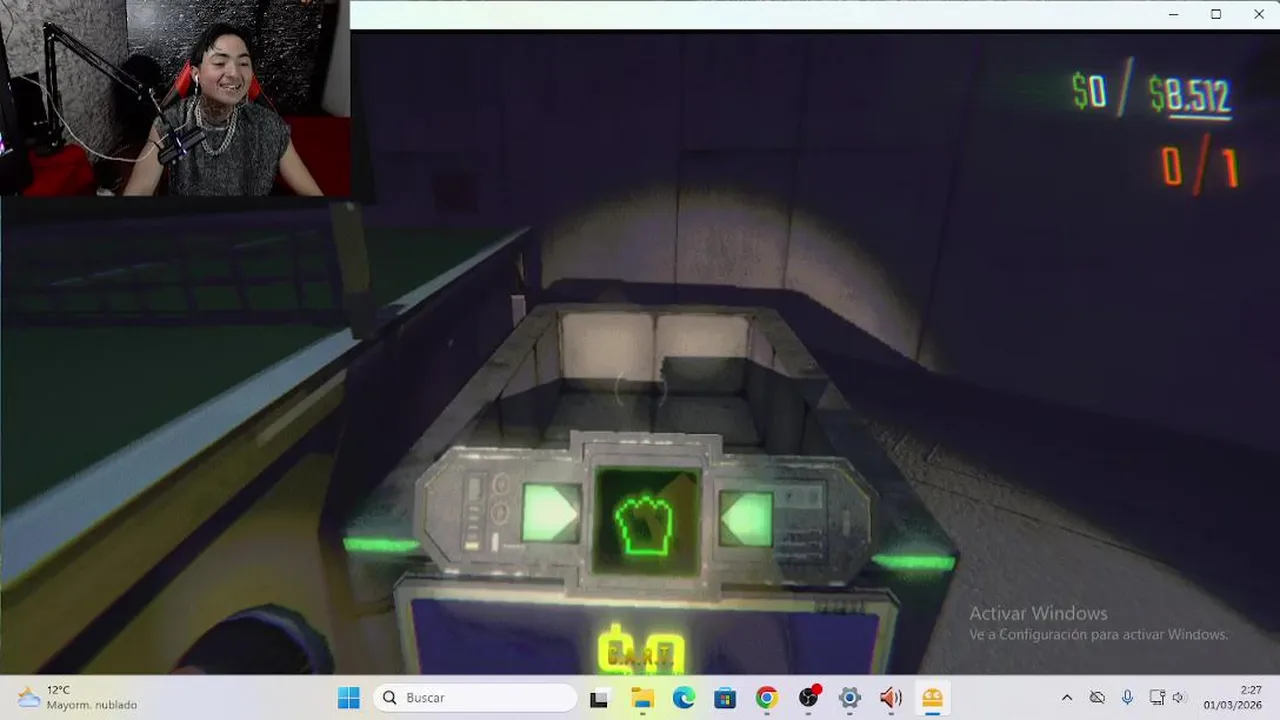Click the streamer webcam overlay
The height and width of the screenshot is (720, 1280).
[175, 98]
